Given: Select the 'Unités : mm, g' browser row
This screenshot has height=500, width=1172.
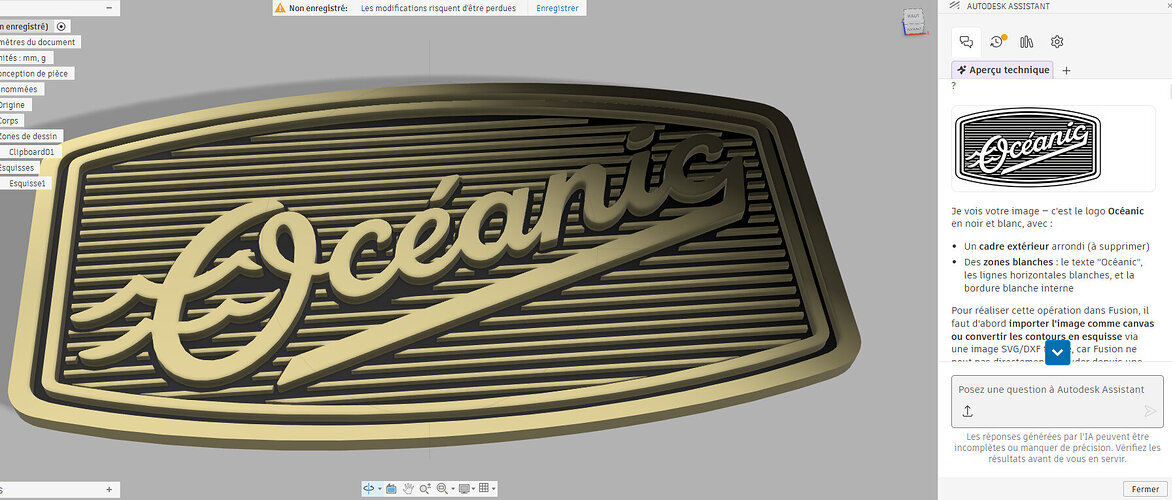Looking at the screenshot, I should [25, 58].
